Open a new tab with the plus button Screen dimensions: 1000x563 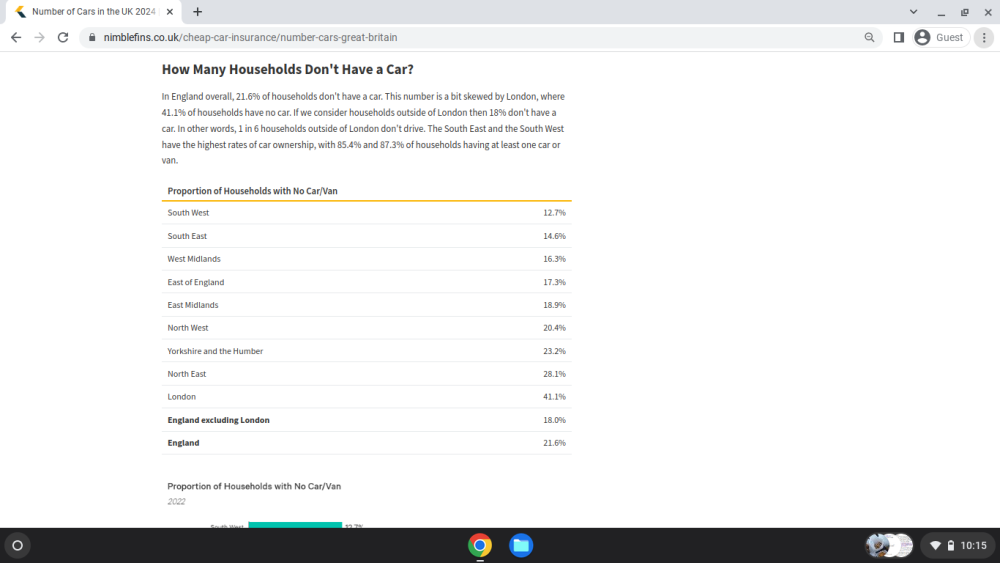tap(198, 11)
